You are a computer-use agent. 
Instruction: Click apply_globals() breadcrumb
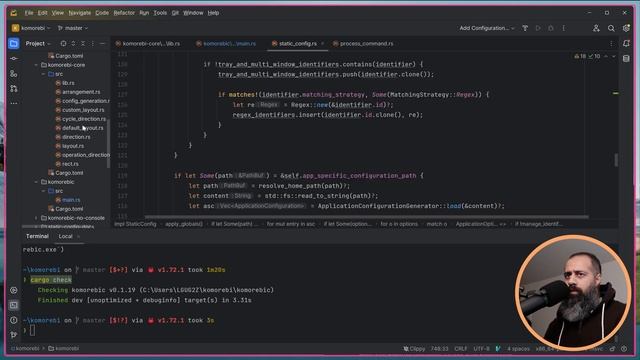[184, 224]
